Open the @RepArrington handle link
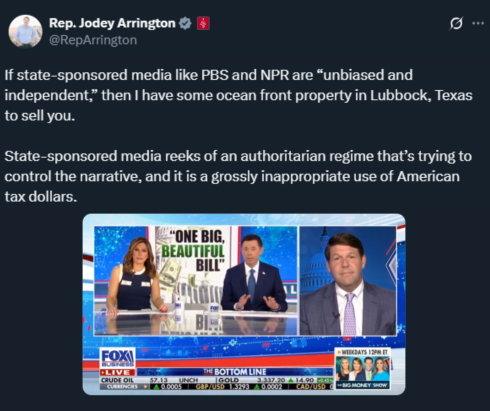This screenshot has width=490, height=411. click(x=93, y=40)
